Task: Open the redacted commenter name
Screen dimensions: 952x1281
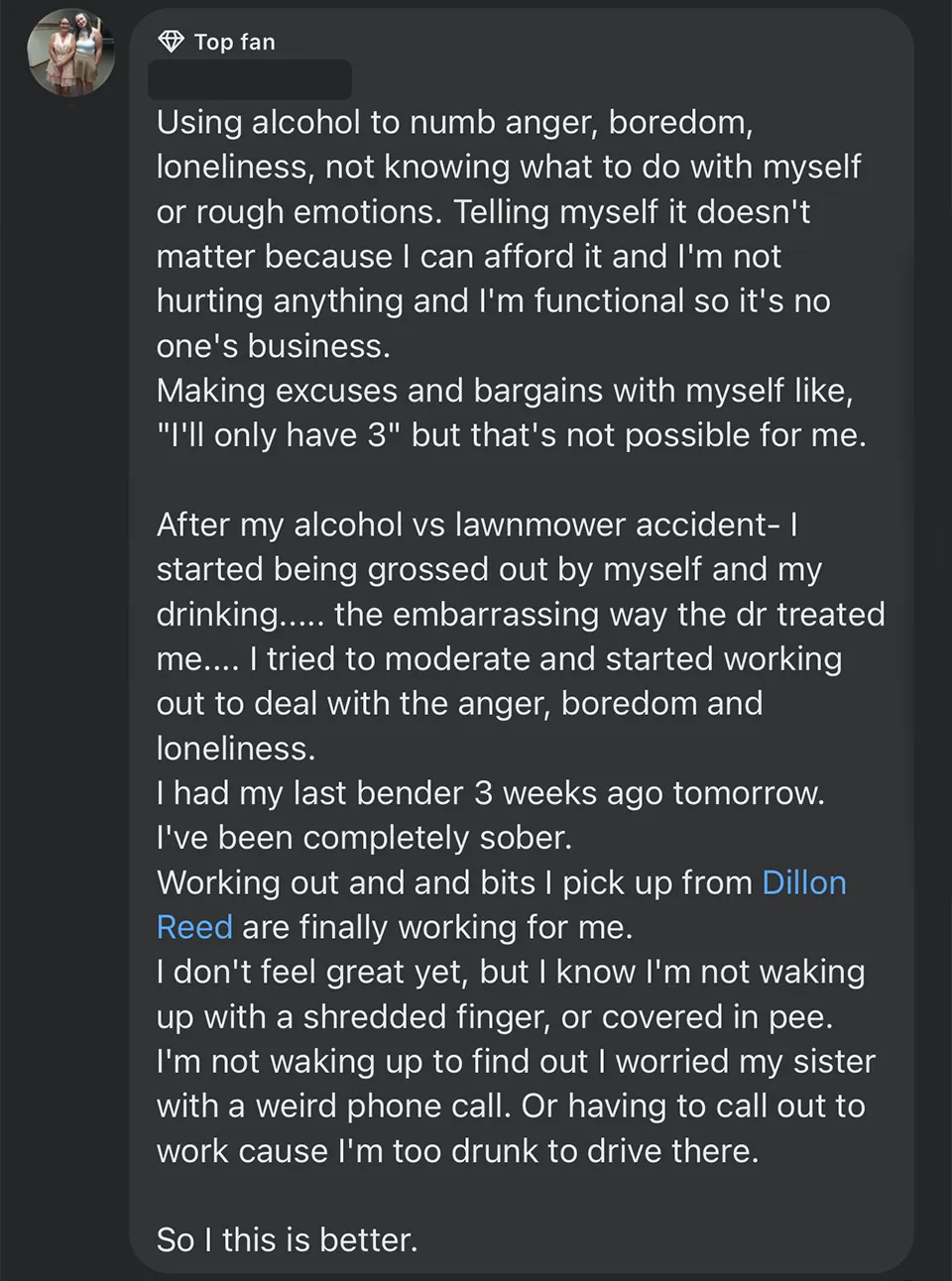Action: click(250, 79)
